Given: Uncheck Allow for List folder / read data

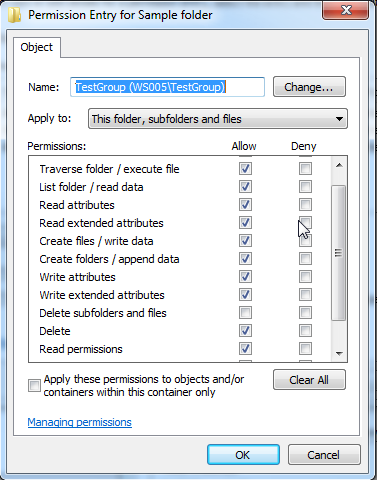Looking at the screenshot, I should point(245,187).
